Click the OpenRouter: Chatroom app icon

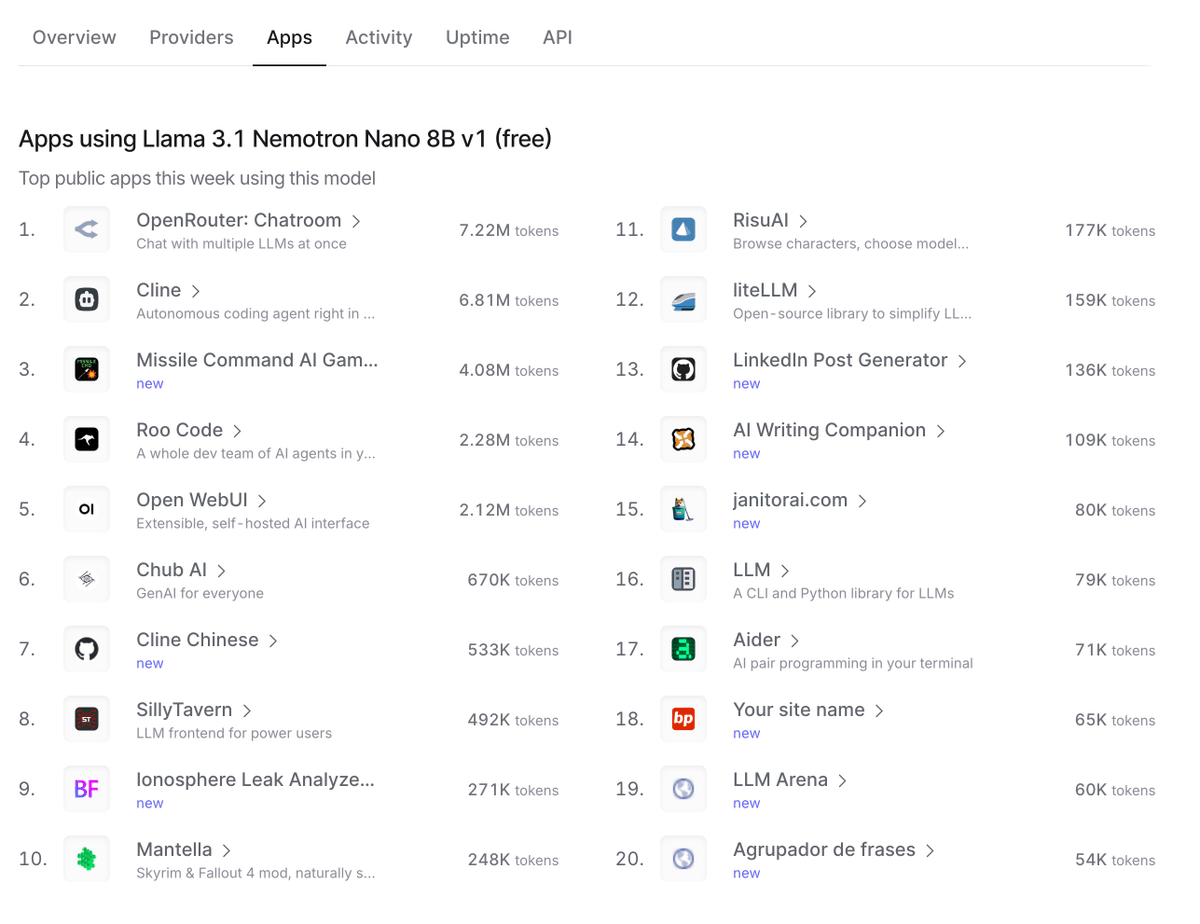87,230
